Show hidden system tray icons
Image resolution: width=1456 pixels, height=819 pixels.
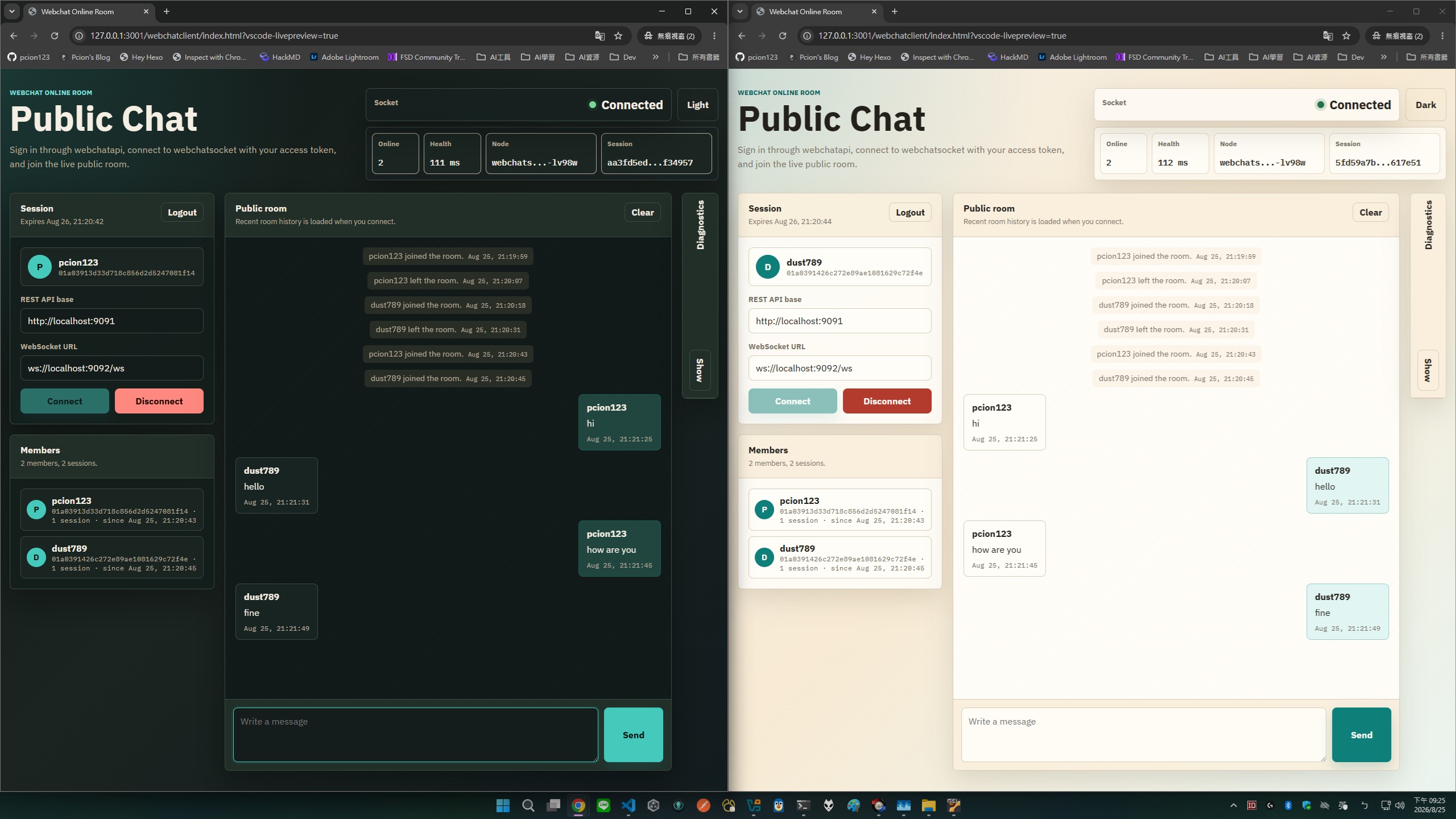point(1234,805)
